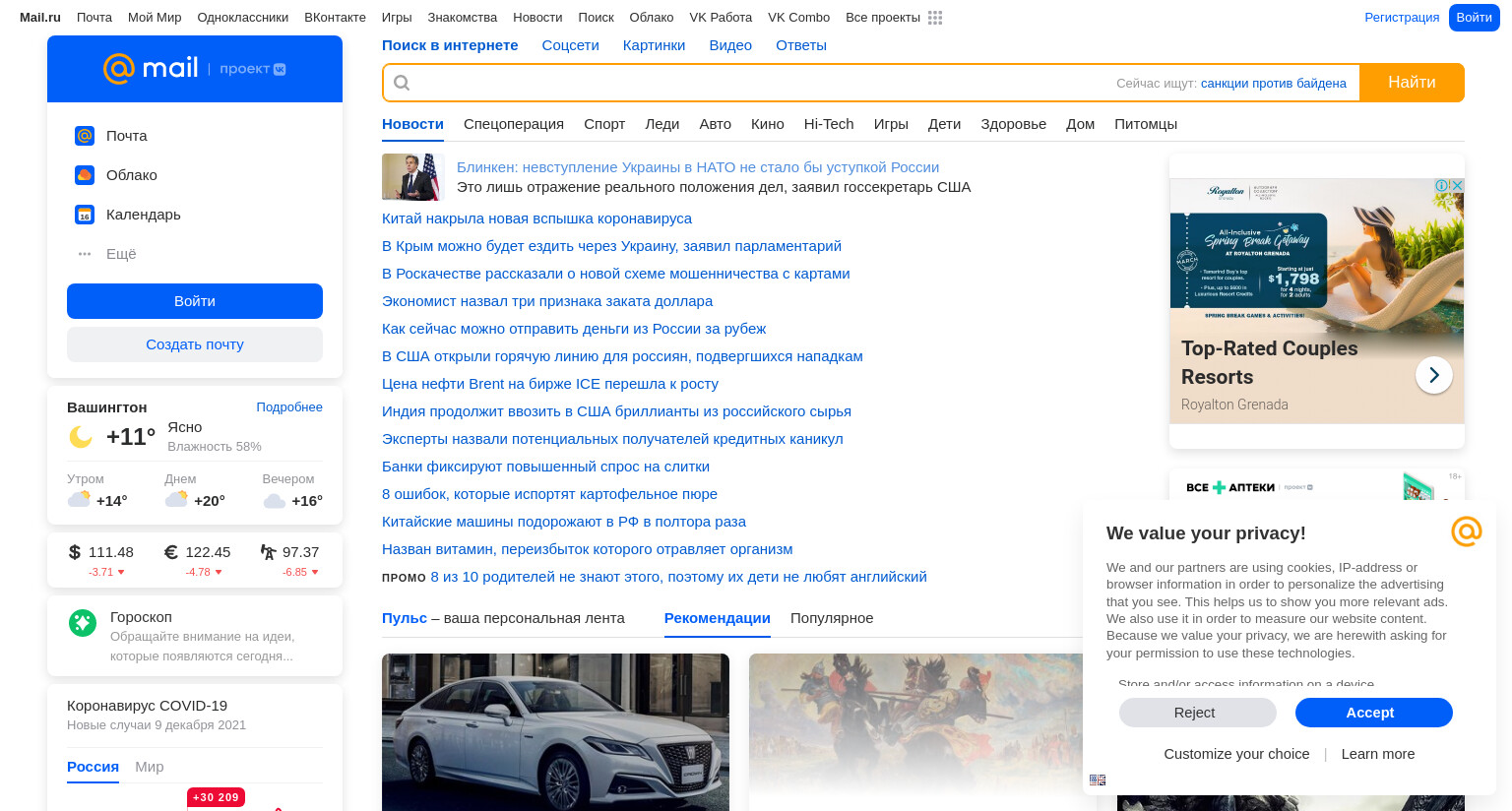Open Customize your choice link
The image size is (1512, 811).
[x=1236, y=754]
